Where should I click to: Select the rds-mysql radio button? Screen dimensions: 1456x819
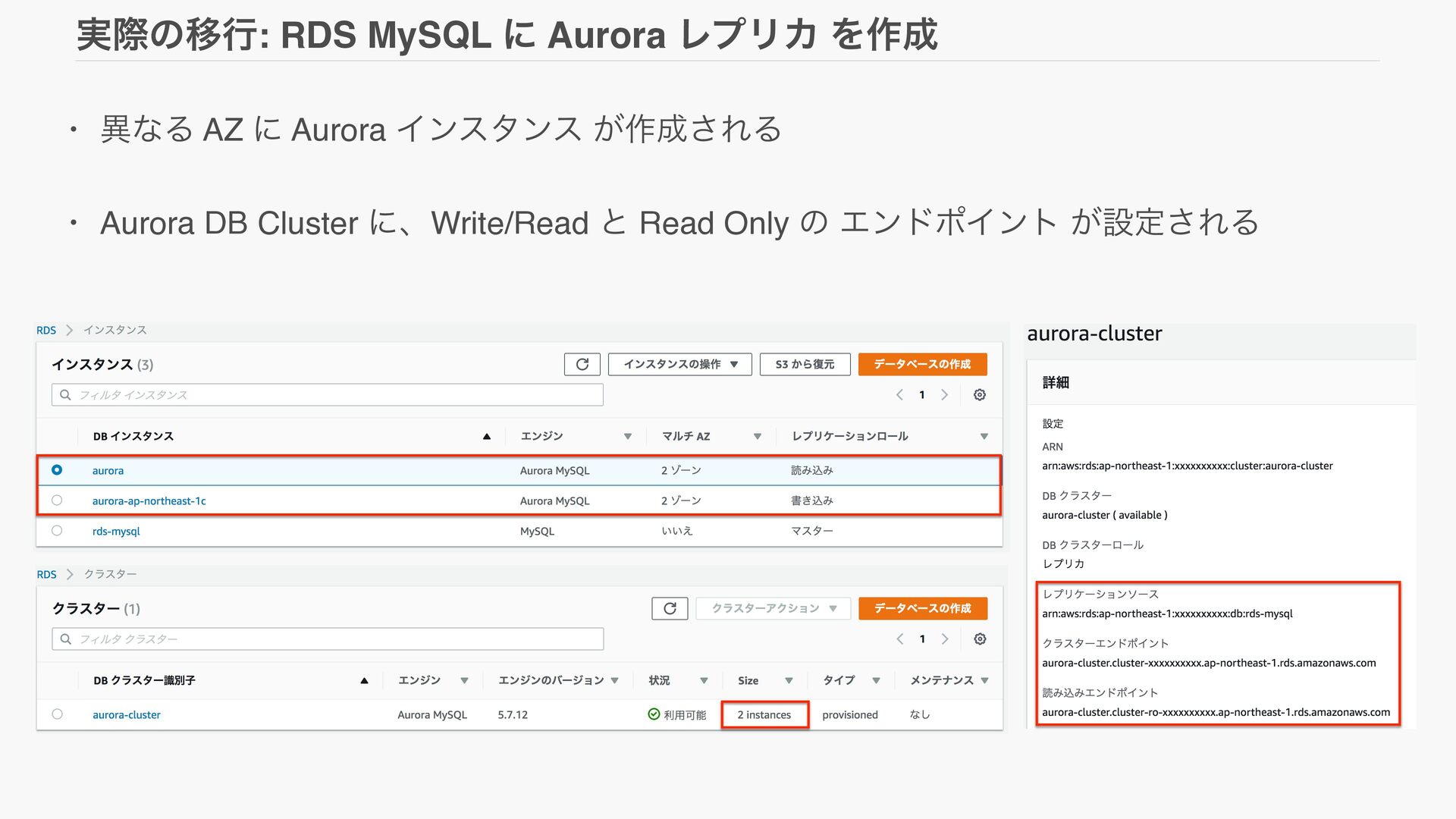click(57, 531)
